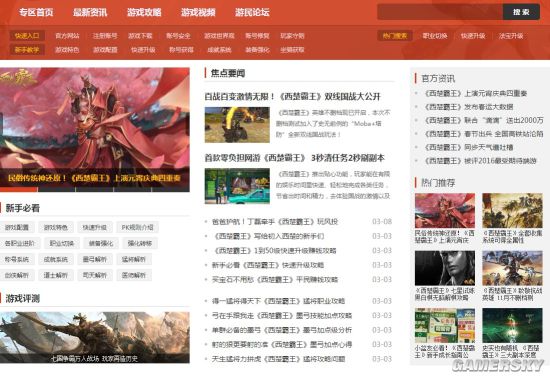Open 热门推荐 thumbnail 11月不删档测
Viewport: 550px width, 377px height.
click(x=512, y=268)
